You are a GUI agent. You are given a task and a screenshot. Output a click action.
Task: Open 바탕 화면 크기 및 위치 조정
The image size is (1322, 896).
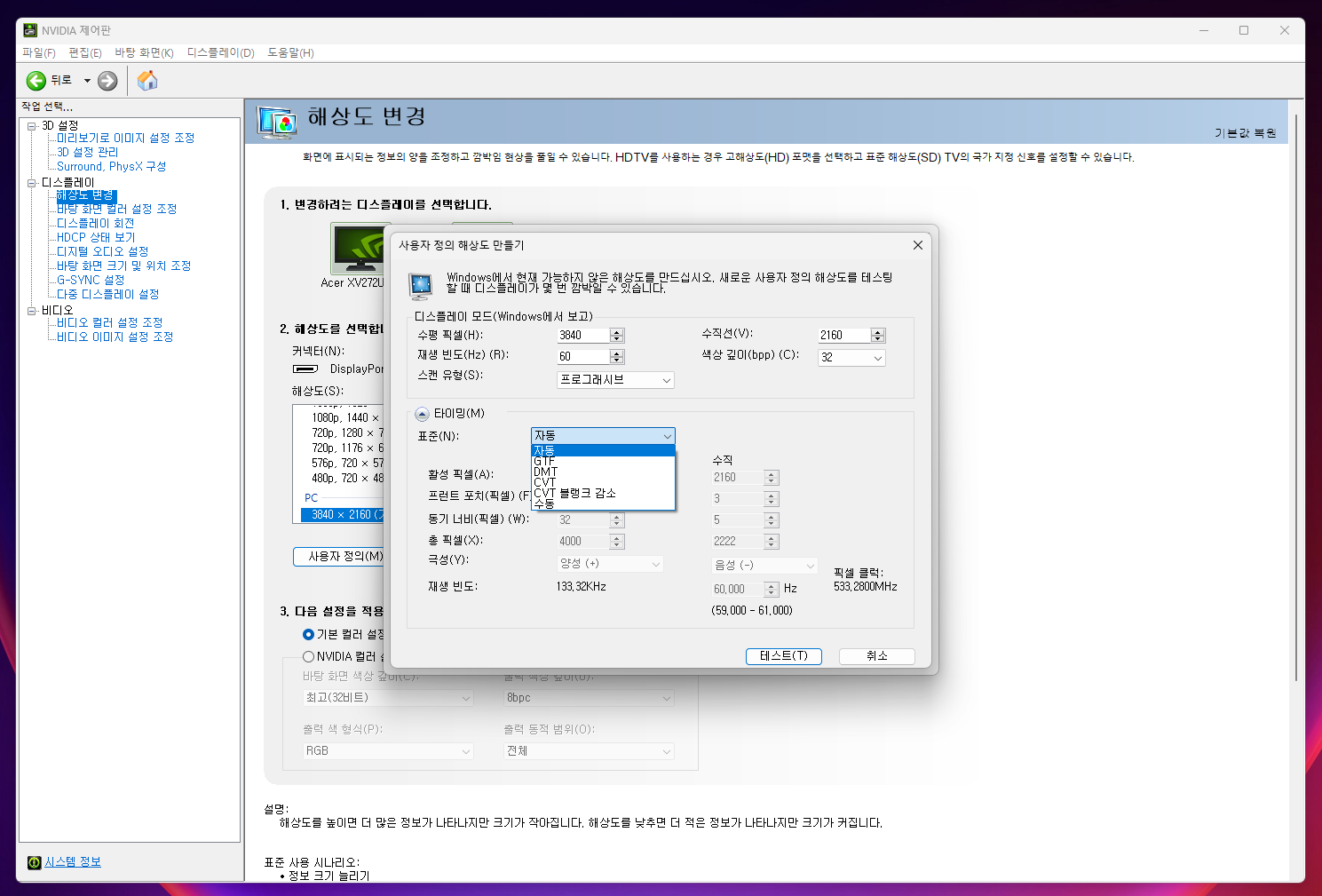click(x=123, y=266)
